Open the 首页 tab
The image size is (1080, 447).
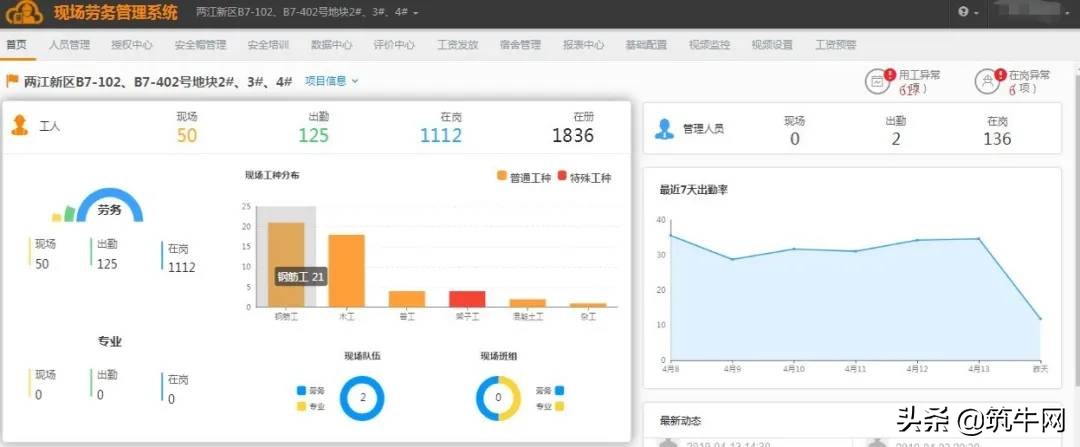[x=17, y=45]
